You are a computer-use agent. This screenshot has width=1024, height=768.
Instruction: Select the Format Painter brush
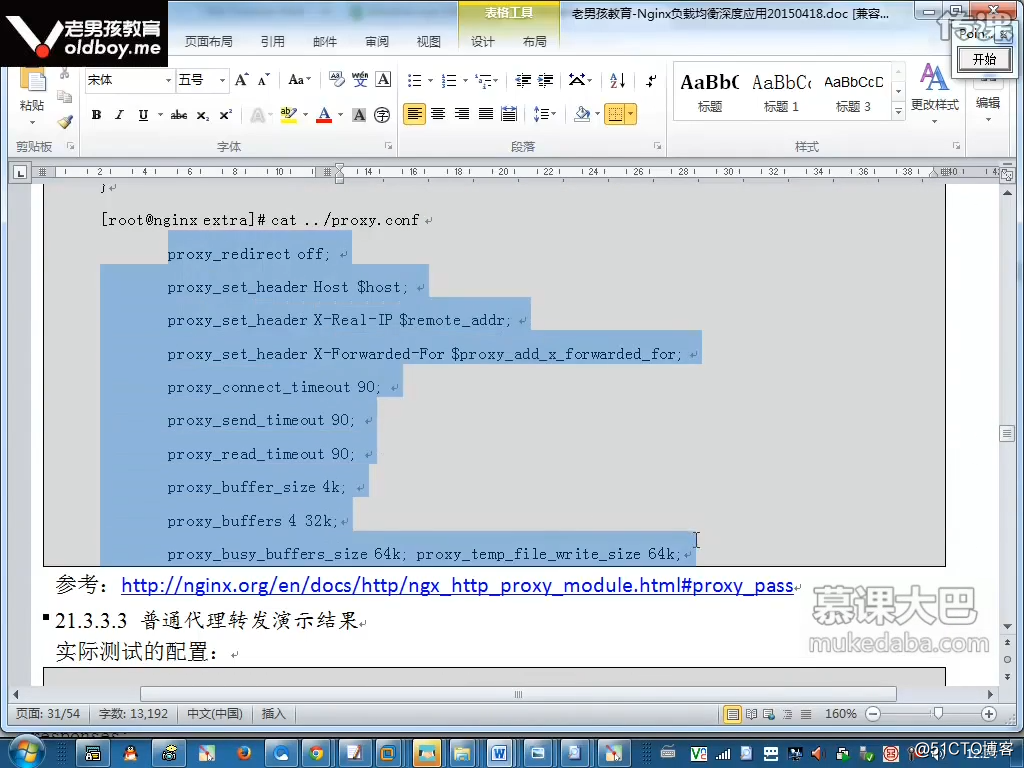[x=65, y=121]
